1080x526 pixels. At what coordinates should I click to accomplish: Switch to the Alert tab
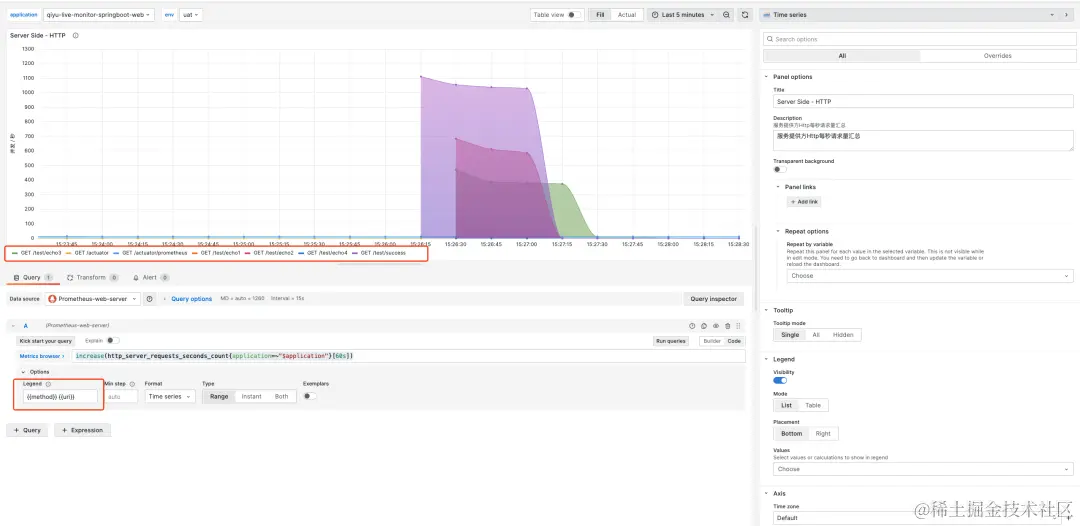[x=151, y=277]
